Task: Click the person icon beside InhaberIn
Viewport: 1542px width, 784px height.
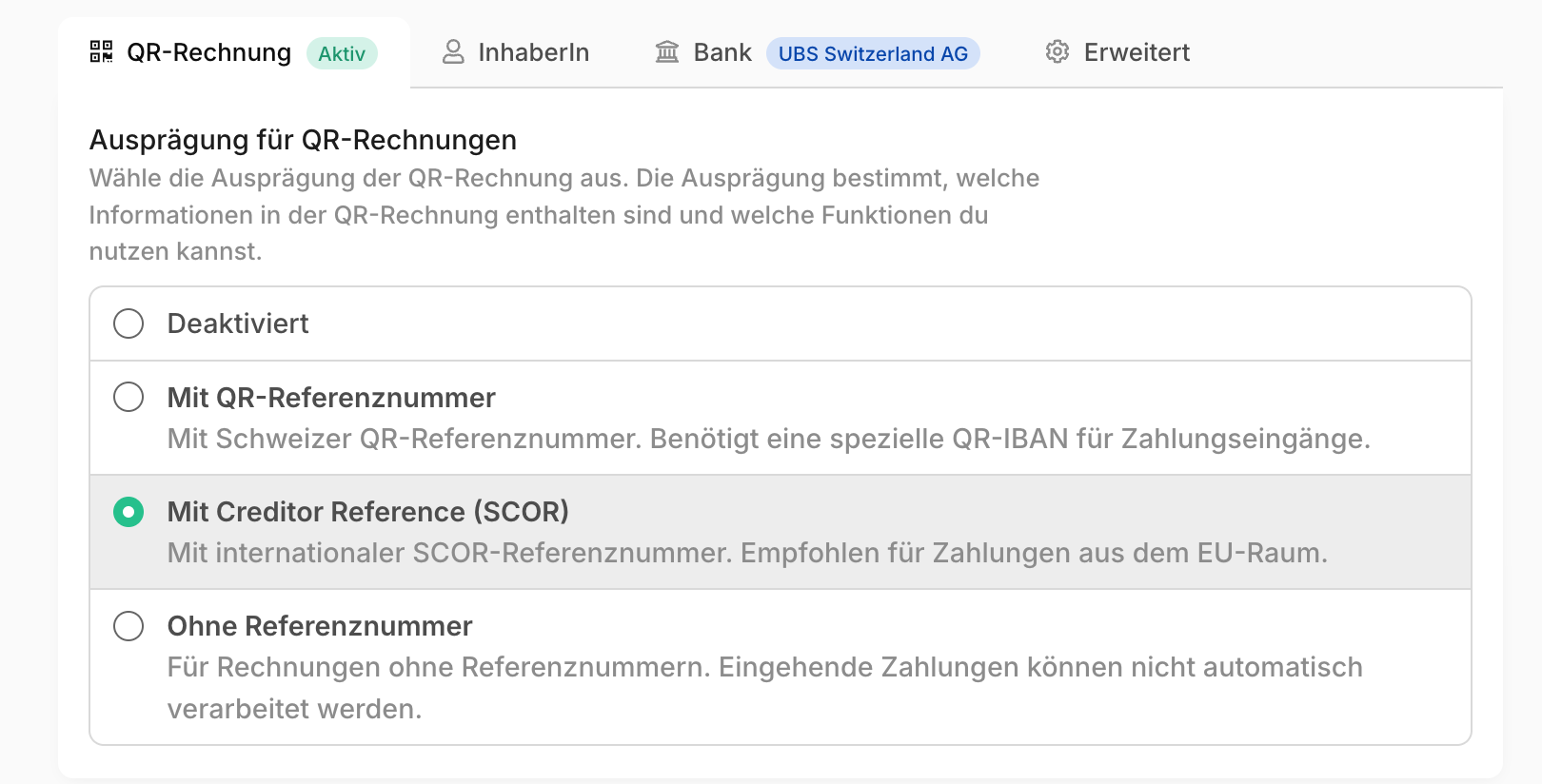Action: tap(453, 51)
